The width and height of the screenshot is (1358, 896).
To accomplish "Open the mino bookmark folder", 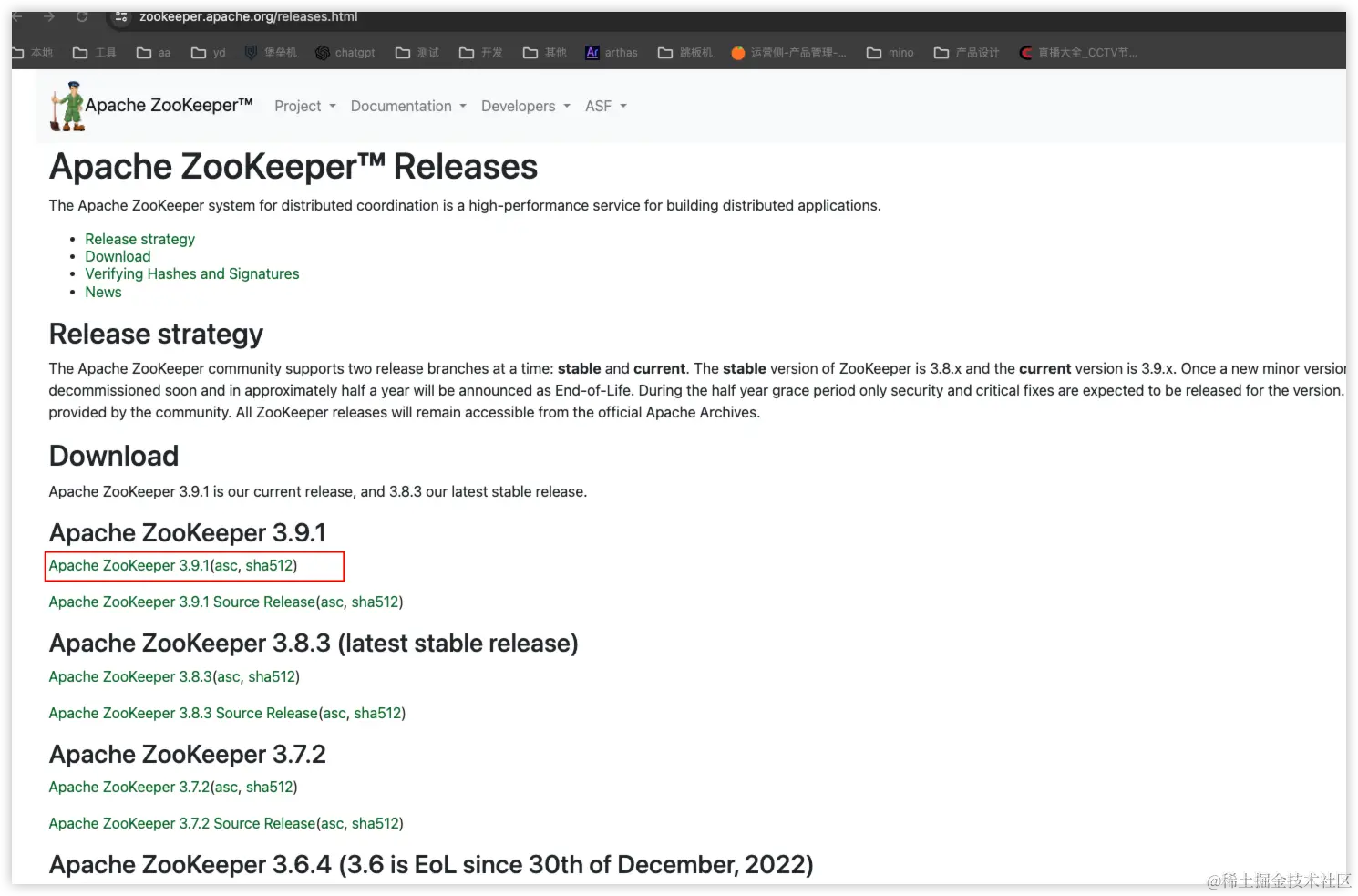I will 890,53.
